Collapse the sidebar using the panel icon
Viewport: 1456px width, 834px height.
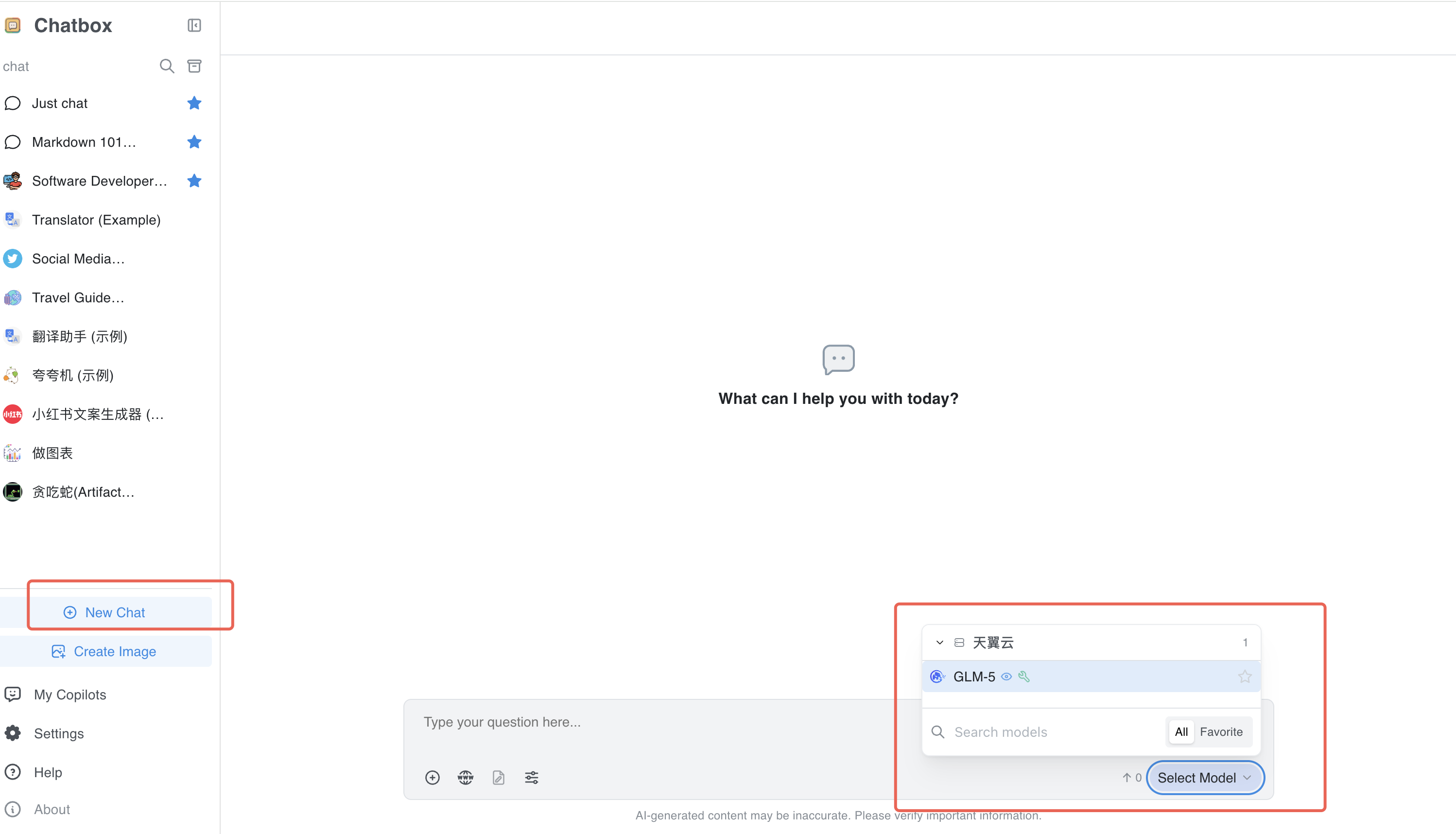tap(194, 25)
